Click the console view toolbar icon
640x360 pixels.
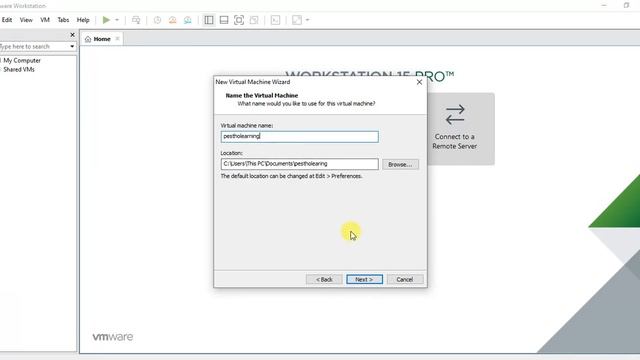tap(276, 20)
